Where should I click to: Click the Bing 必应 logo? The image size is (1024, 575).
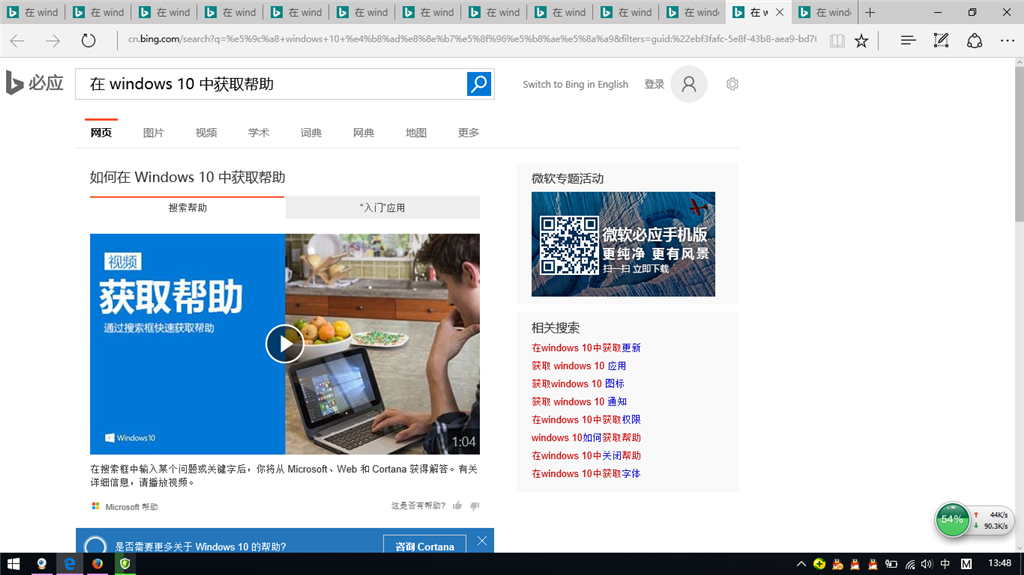tap(35, 83)
